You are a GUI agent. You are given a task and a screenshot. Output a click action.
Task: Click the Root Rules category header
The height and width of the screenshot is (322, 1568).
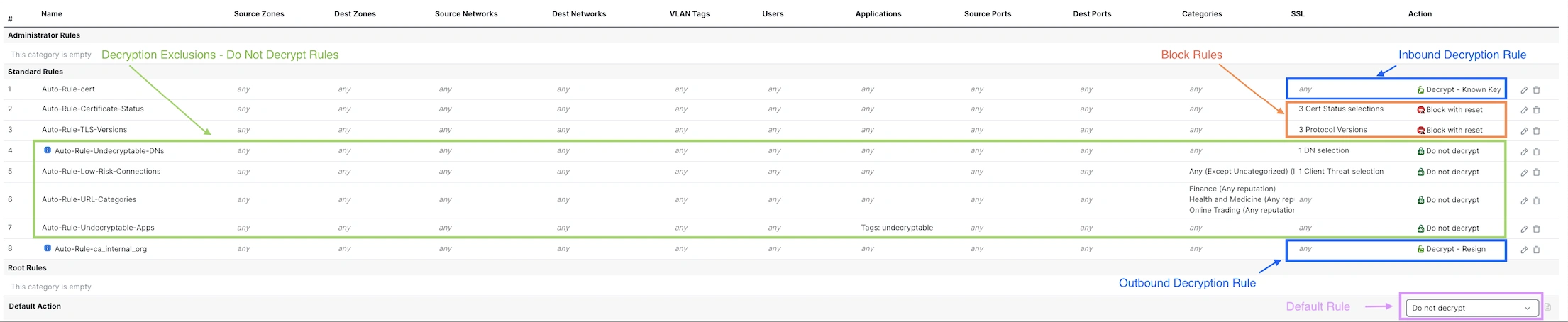tap(28, 267)
